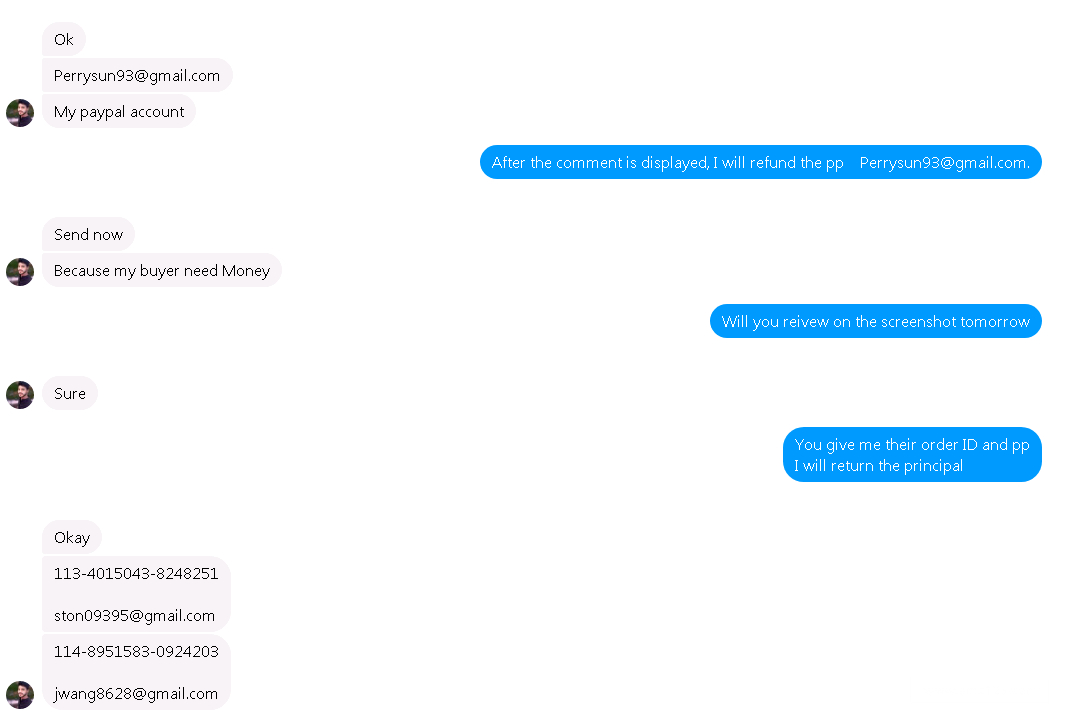The image size is (1070, 723).
Task: Click the "Ok" message bubble
Action: 64,40
